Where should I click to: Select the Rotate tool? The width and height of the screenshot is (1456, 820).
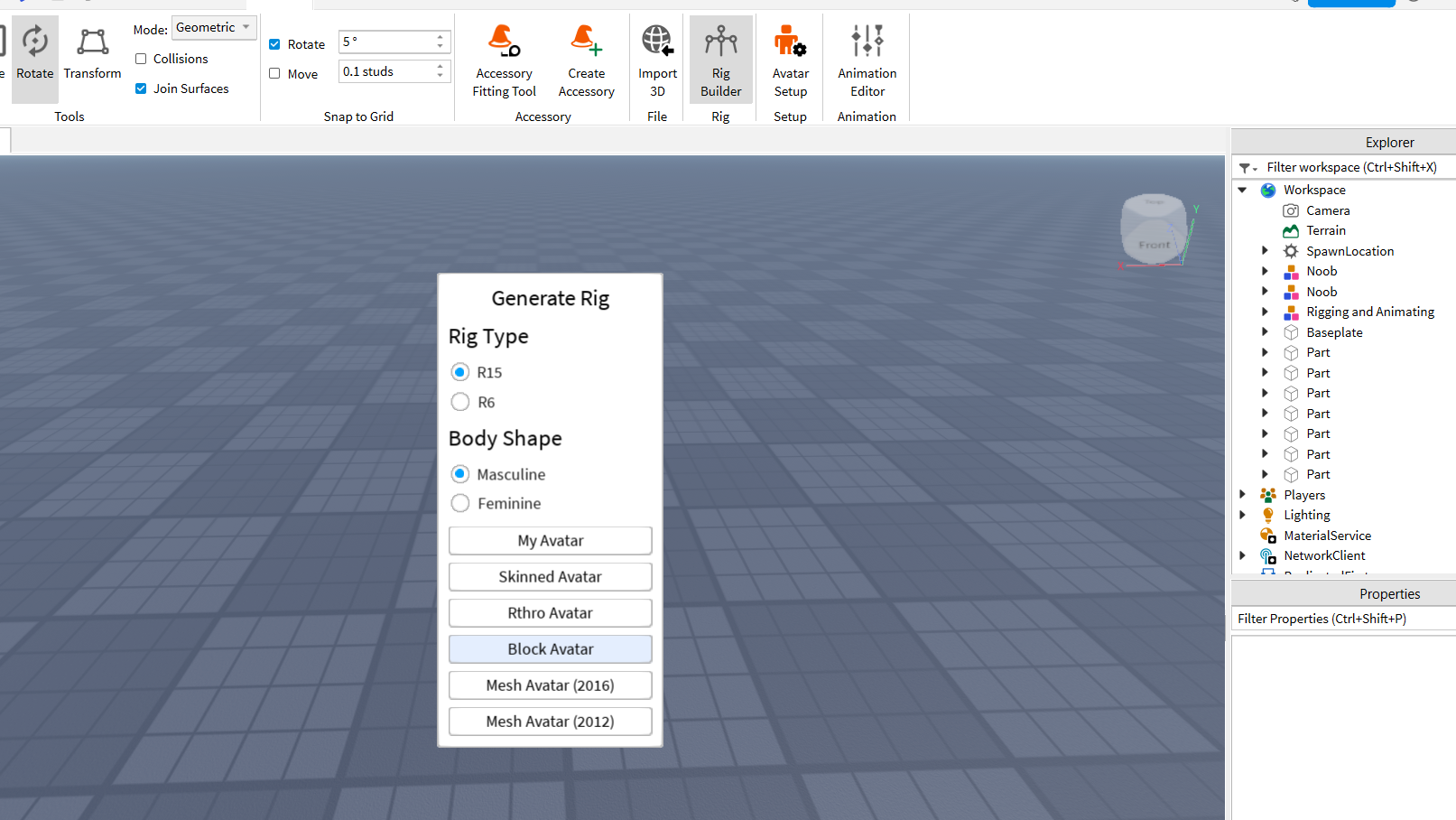click(x=34, y=54)
